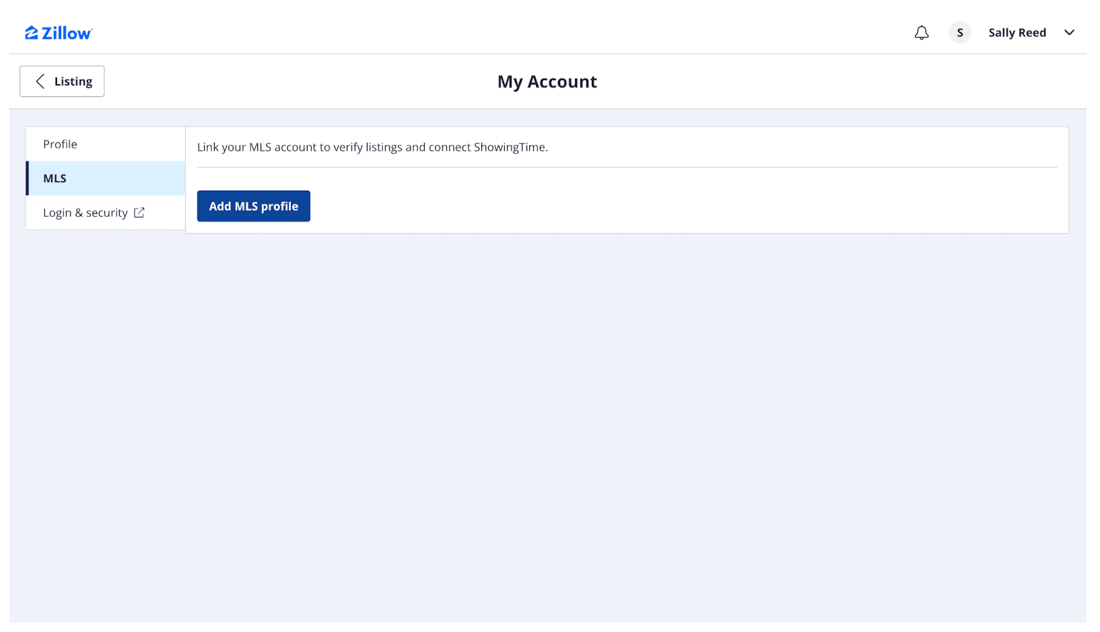
Task: Click the divider line above Add MLS profile
Action: 626,167
